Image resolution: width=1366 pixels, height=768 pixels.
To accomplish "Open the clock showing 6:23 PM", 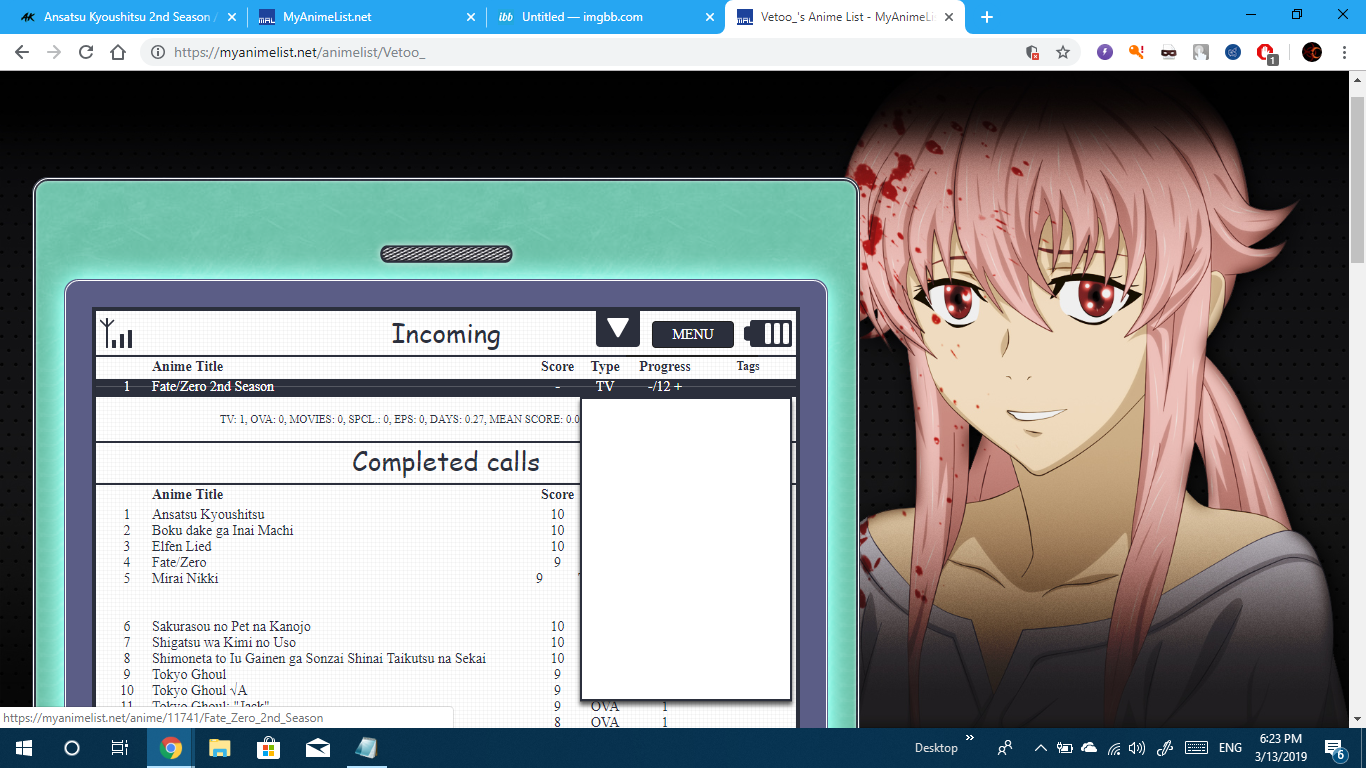I will tap(1282, 748).
